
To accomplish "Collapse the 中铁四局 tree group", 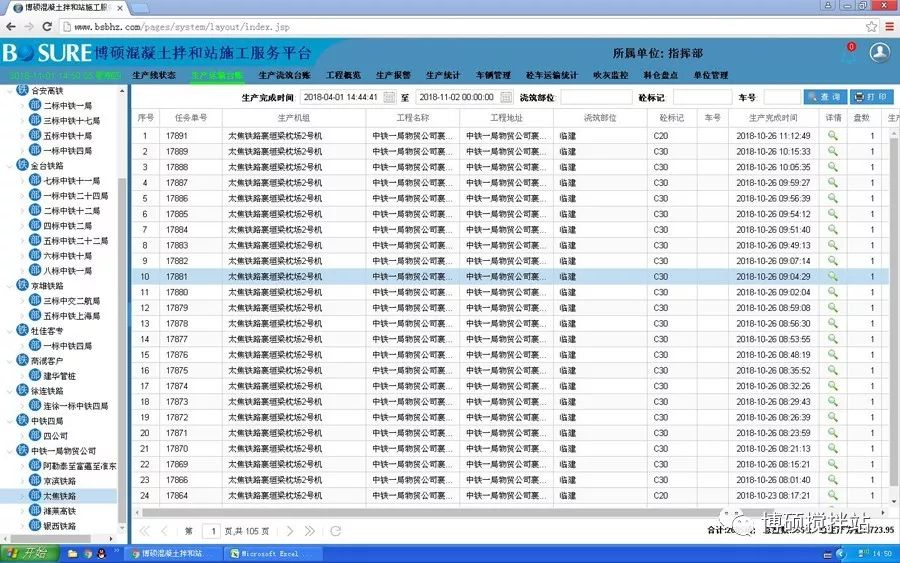I will point(9,421).
